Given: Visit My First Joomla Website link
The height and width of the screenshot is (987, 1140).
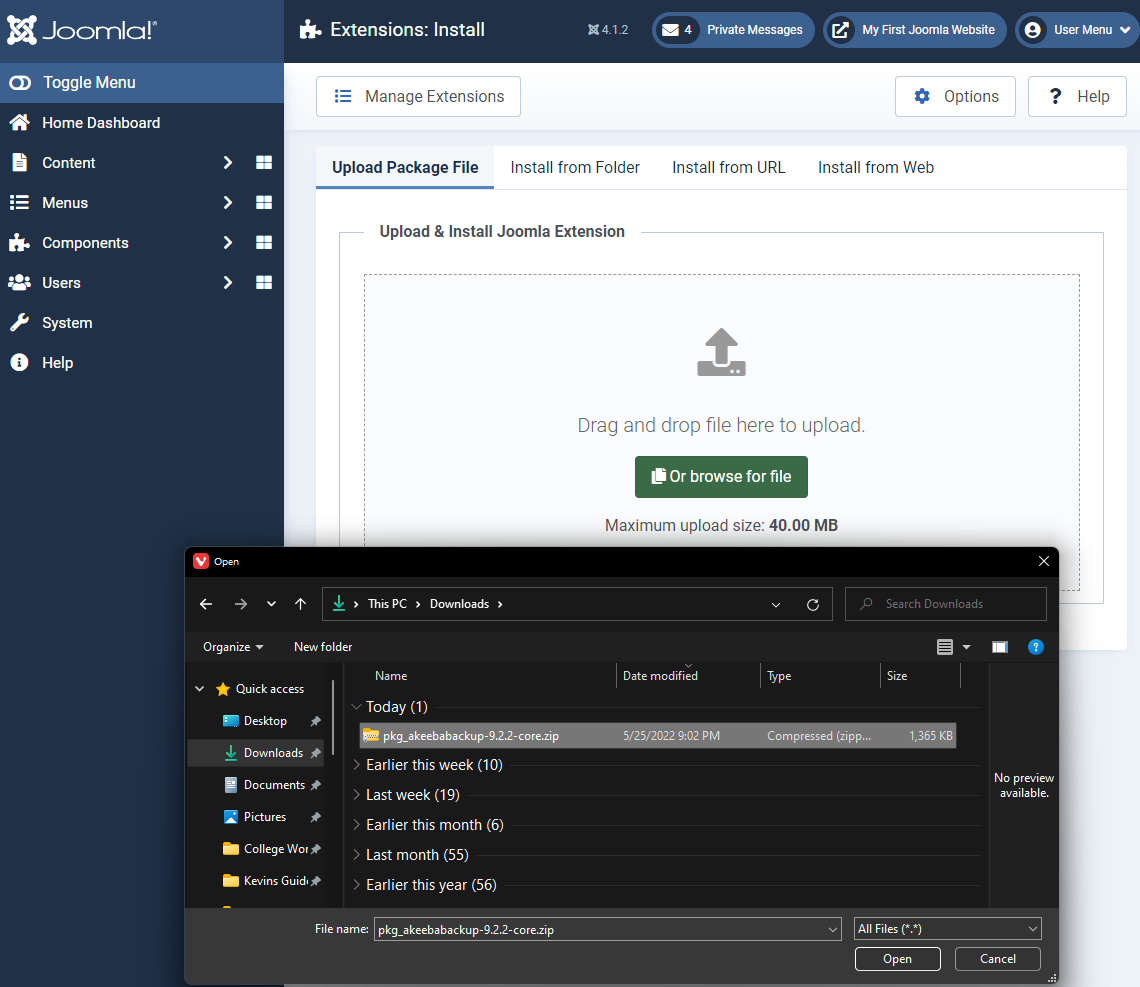Looking at the screenshot, I should [x=915, y=30].
